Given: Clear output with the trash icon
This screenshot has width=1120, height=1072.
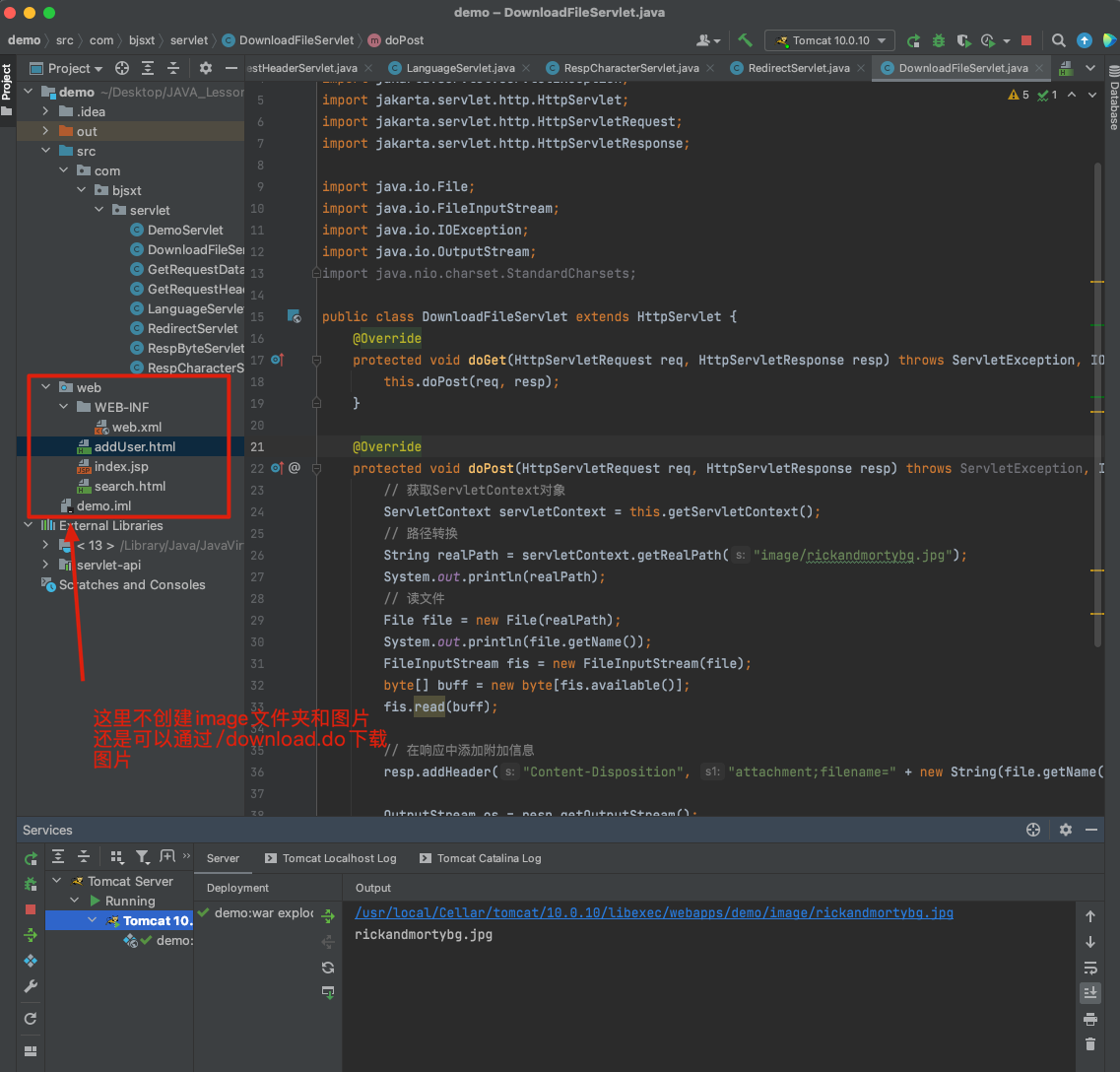Looking at the screenshot, I should tap(1090, 1044).
